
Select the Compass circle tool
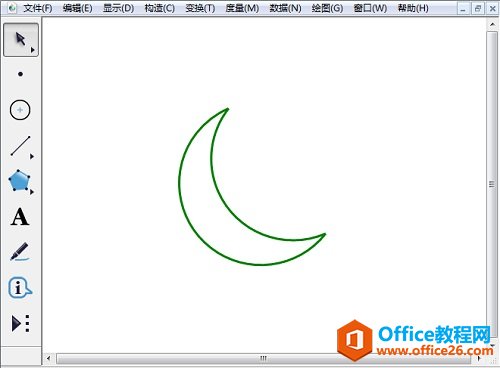click(20, 110)
